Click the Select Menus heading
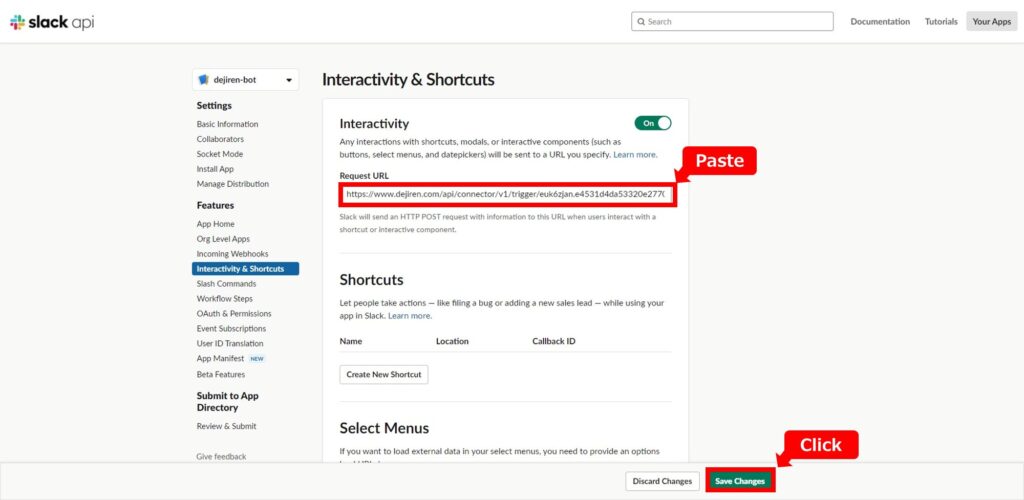 pyautogui.click(x=384, y=428)
